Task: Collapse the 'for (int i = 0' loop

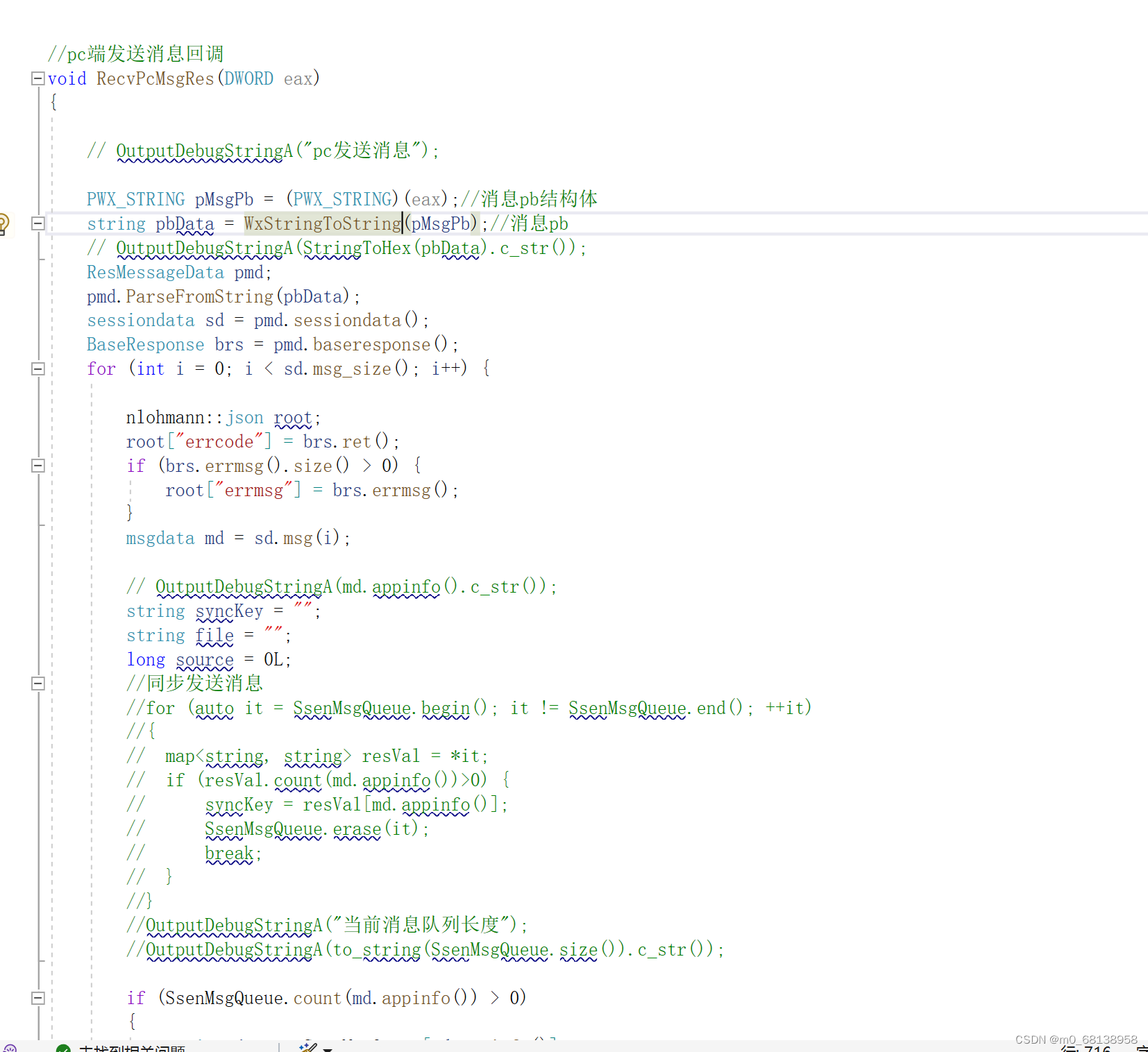Action: click(38, 368)
